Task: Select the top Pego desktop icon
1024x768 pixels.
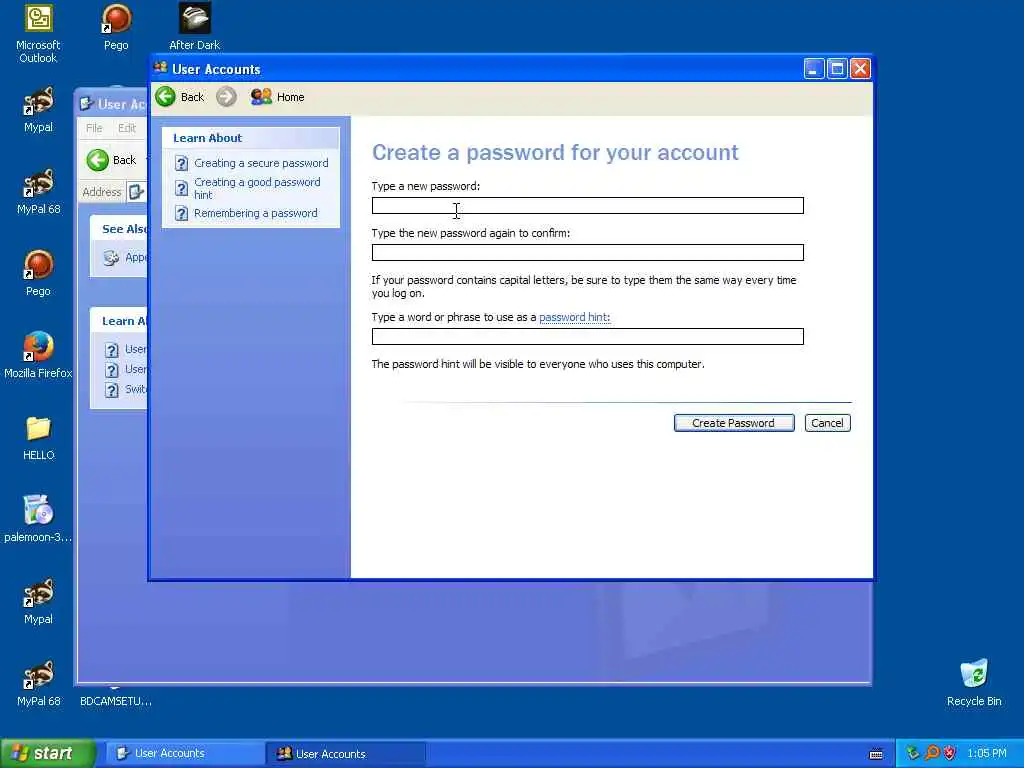Action: pos(116,28)
